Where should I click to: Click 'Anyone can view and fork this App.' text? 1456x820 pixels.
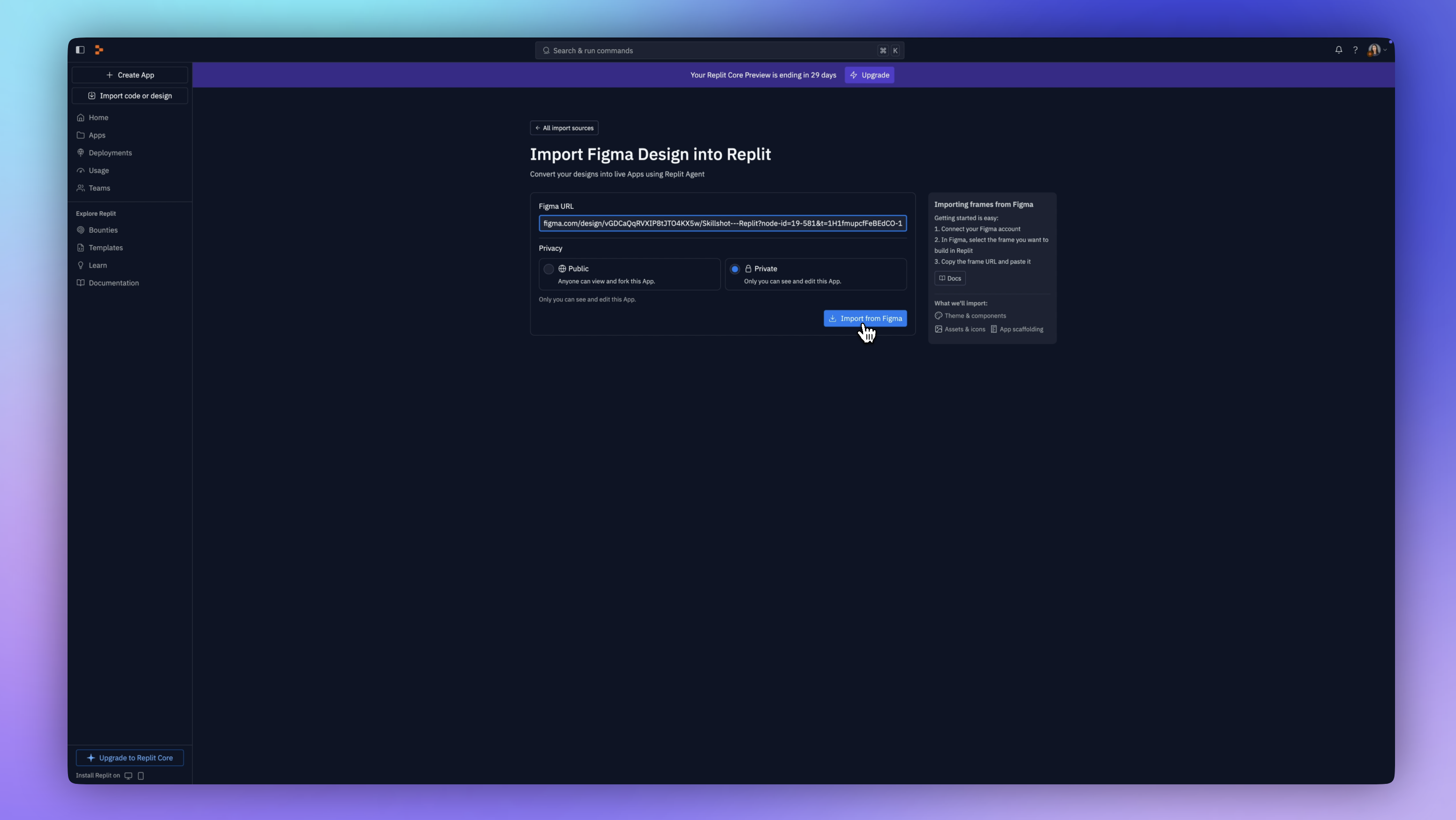tap(606, 281)
